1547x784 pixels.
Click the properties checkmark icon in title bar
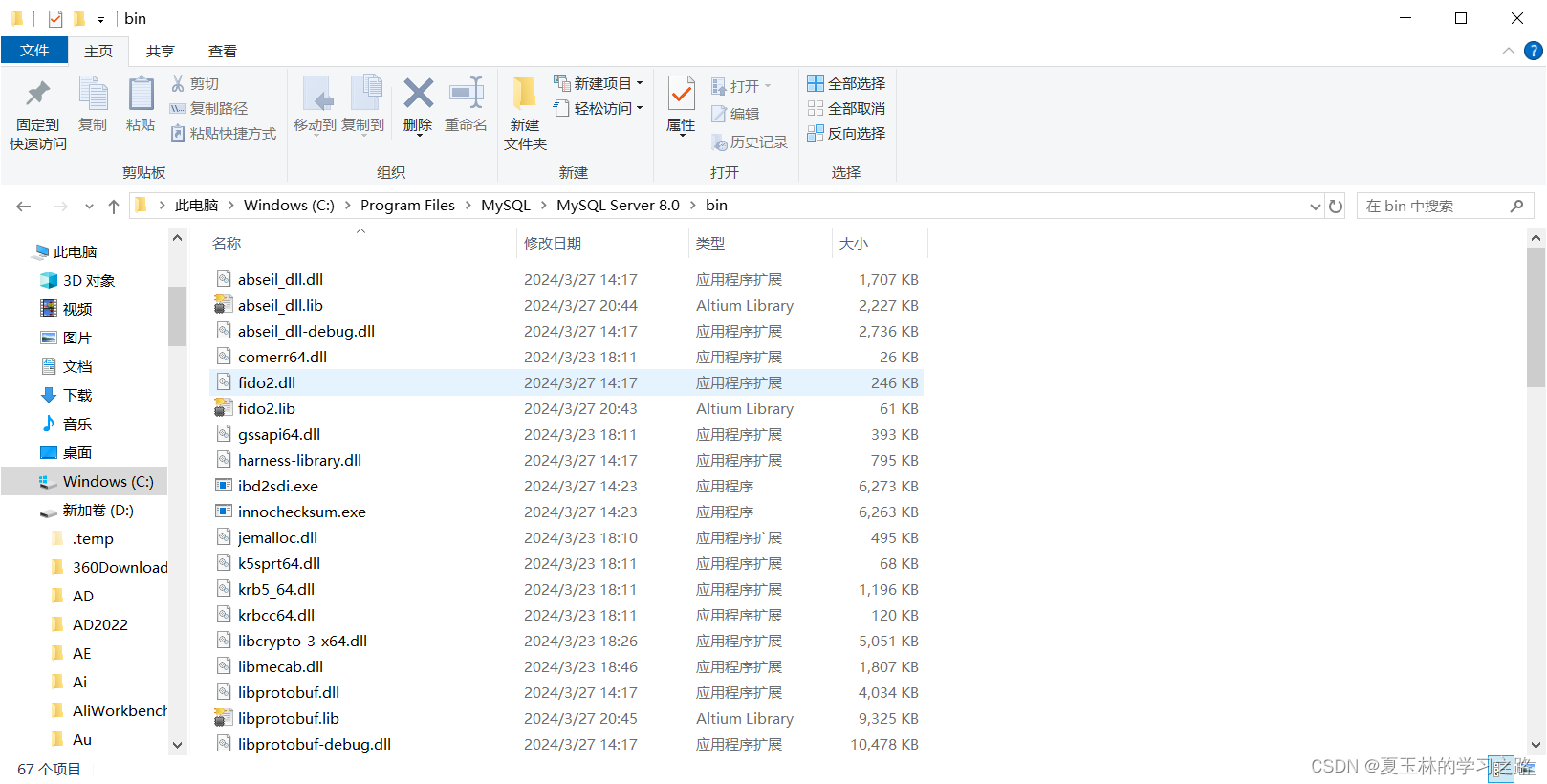55,18
